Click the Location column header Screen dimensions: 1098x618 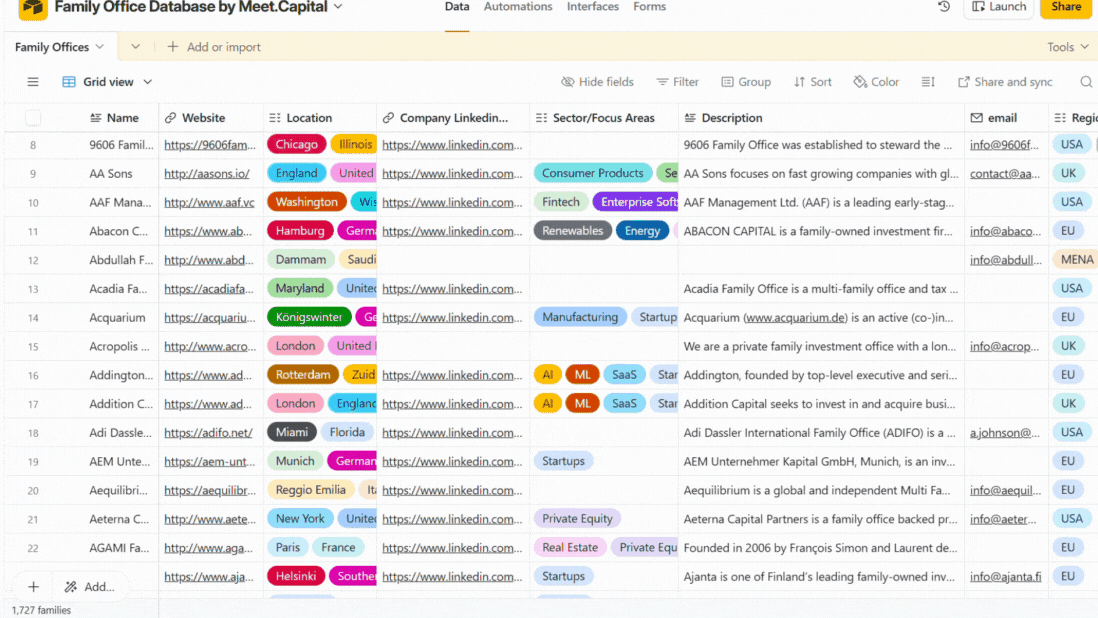320,118
